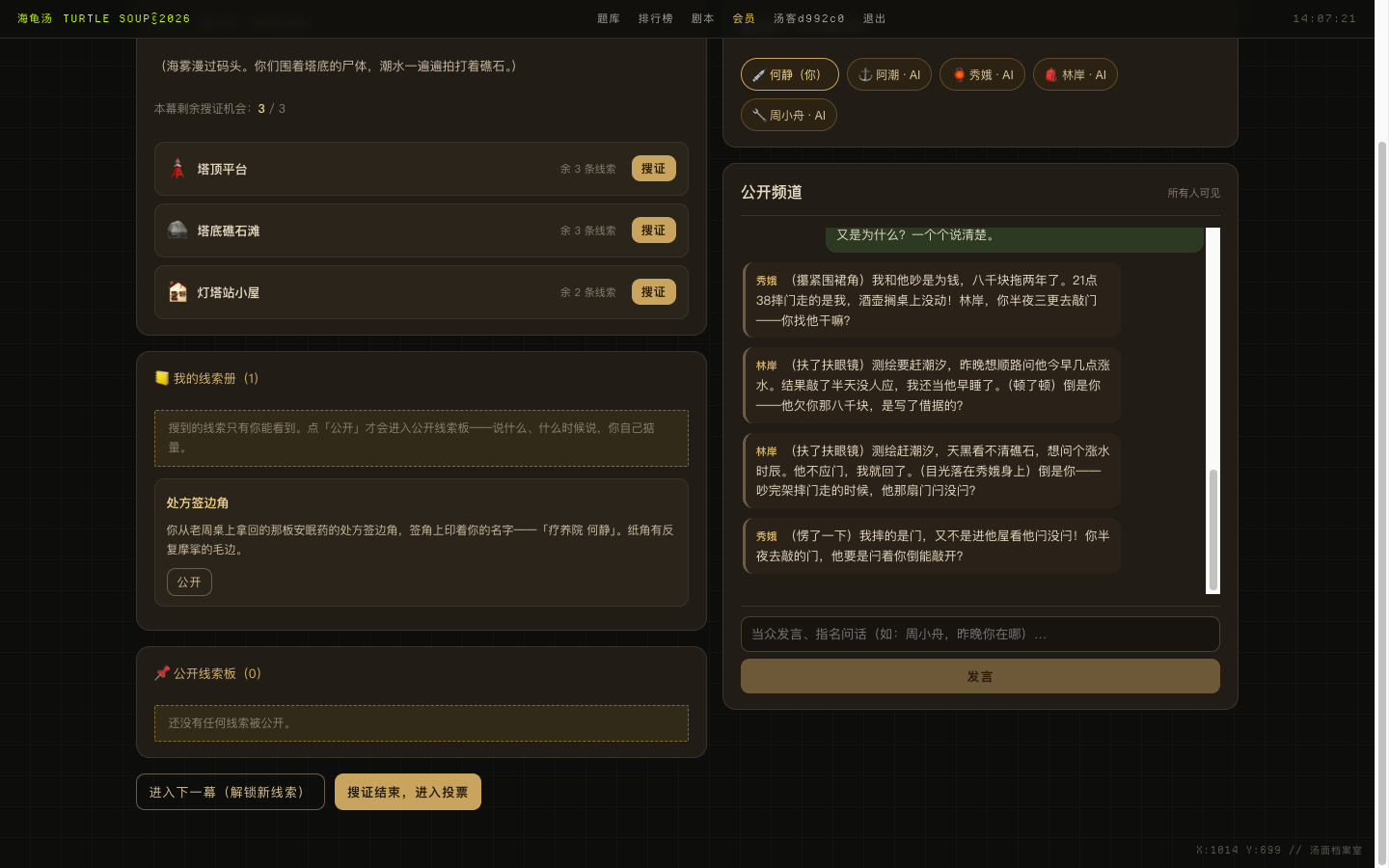
Task: Click the pushpin icon in 公开线索板 header
Action: [x=162, y=673]
